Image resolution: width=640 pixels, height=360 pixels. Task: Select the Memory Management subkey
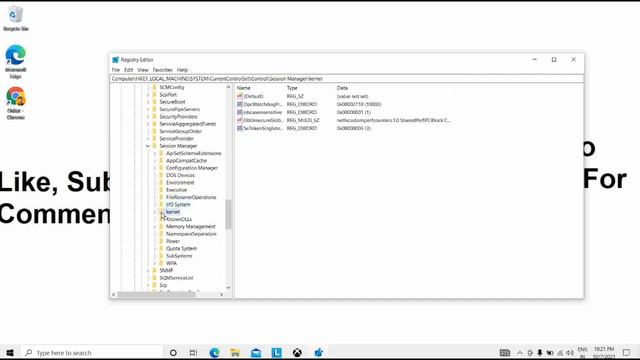pos(191,227)
